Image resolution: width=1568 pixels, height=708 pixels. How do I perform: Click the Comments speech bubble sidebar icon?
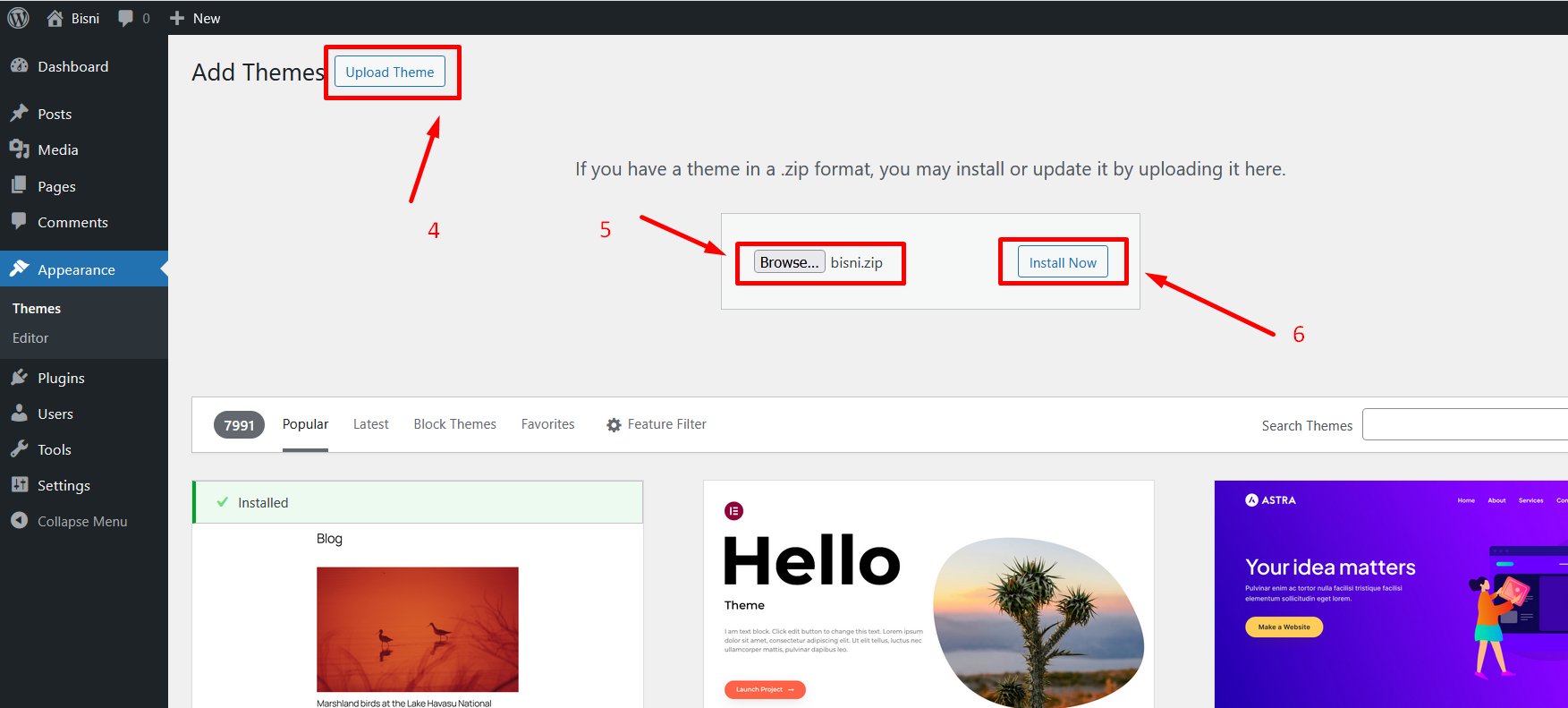pos(19,220)
